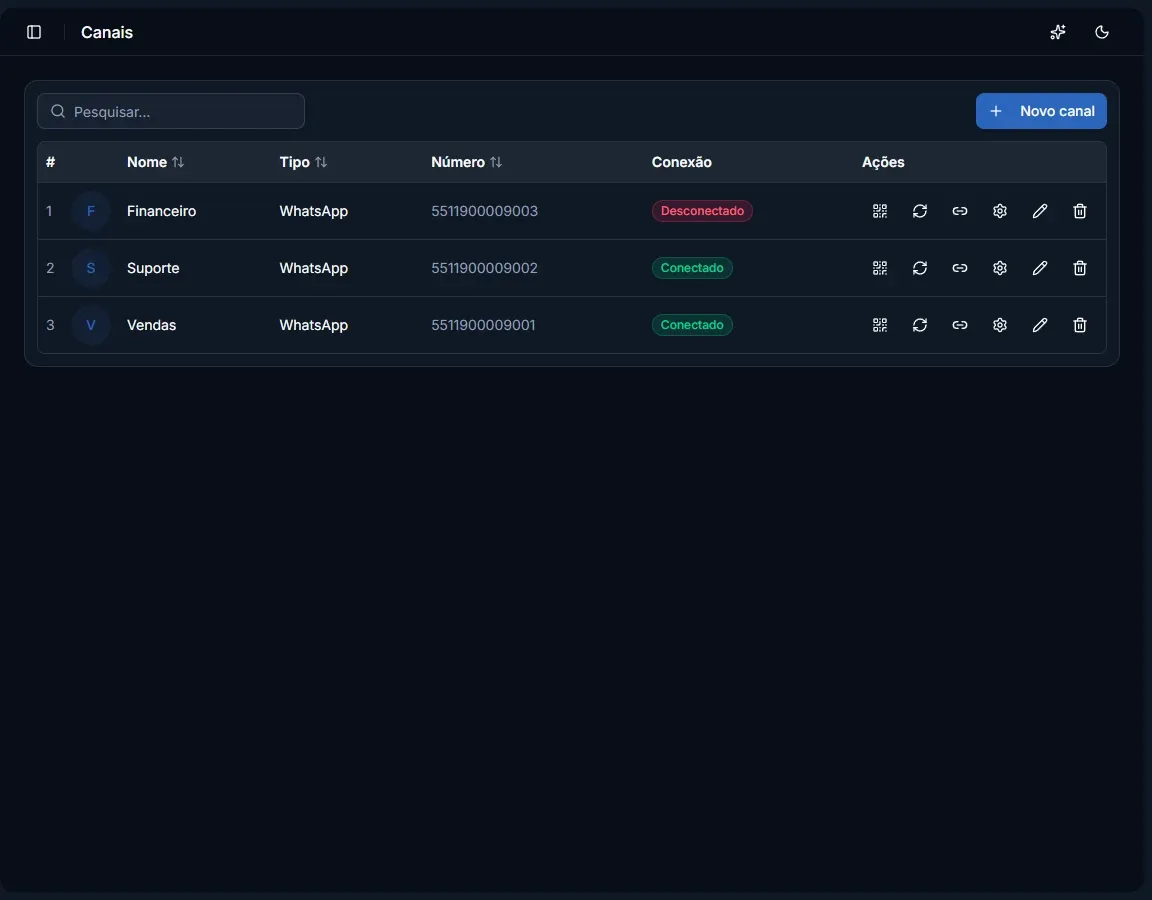Click the Desconectado status badge
Viewport: 1152px width, 900px height.
click(702, 211)
